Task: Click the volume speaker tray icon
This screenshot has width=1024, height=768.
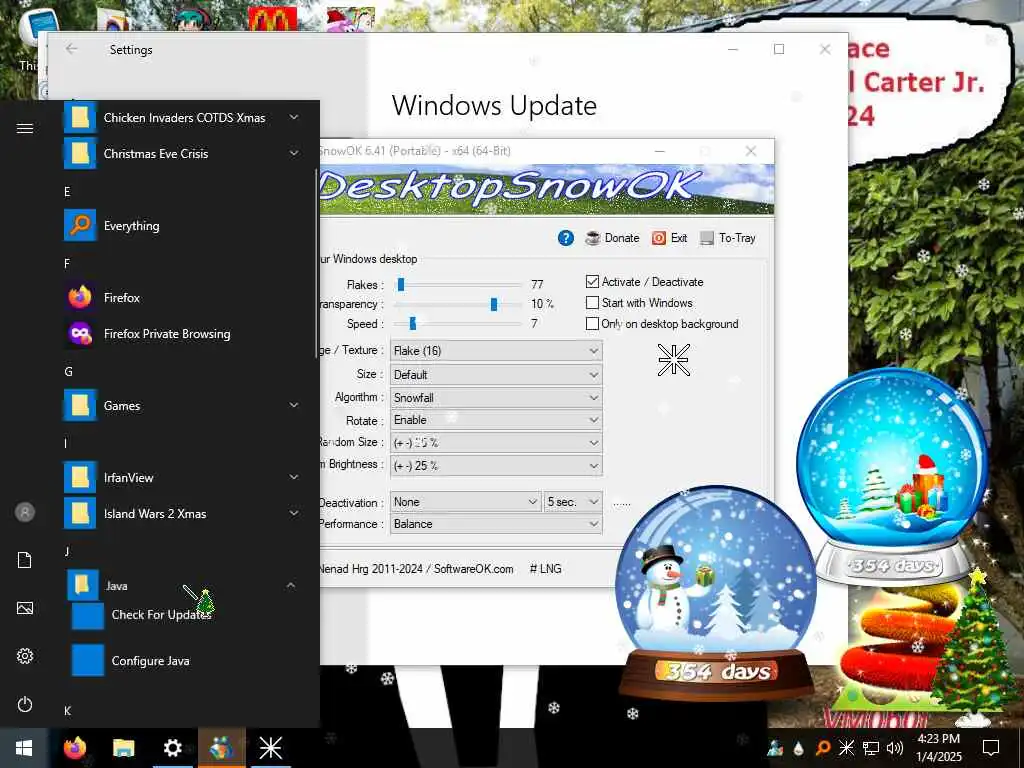Action: pos(895,748)
